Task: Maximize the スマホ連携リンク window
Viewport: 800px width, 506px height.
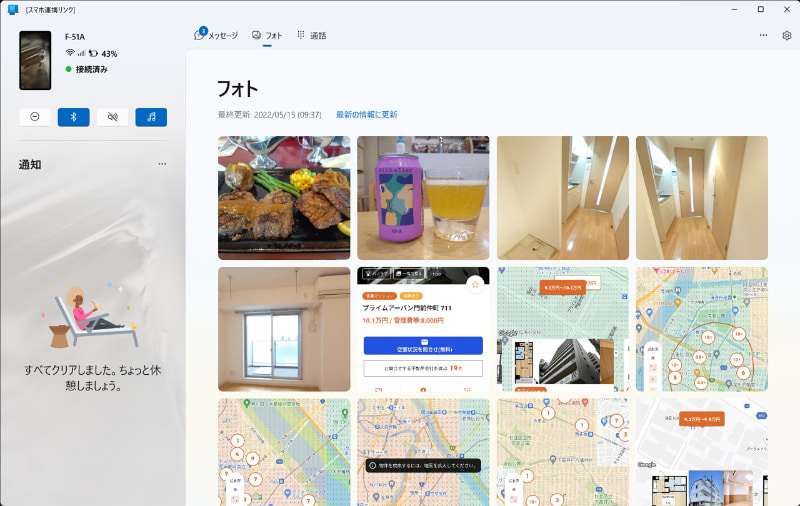Action: (x=761, y=9)
